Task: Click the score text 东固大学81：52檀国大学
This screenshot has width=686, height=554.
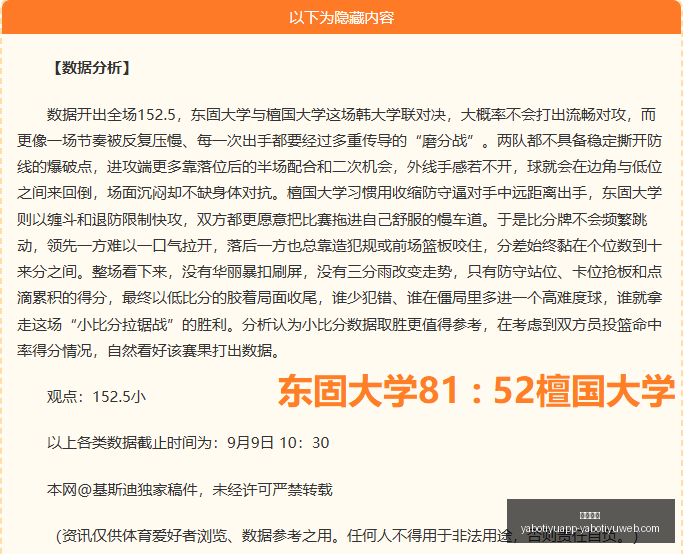Action: (x=476, y=391)
